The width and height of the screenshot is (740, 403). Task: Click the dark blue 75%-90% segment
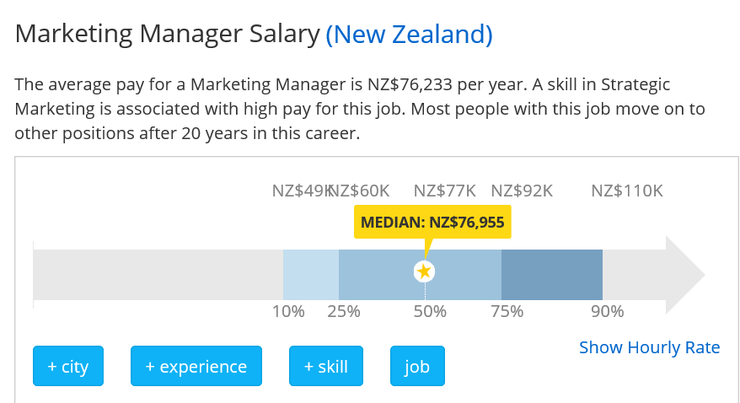[x=552, y=275]
